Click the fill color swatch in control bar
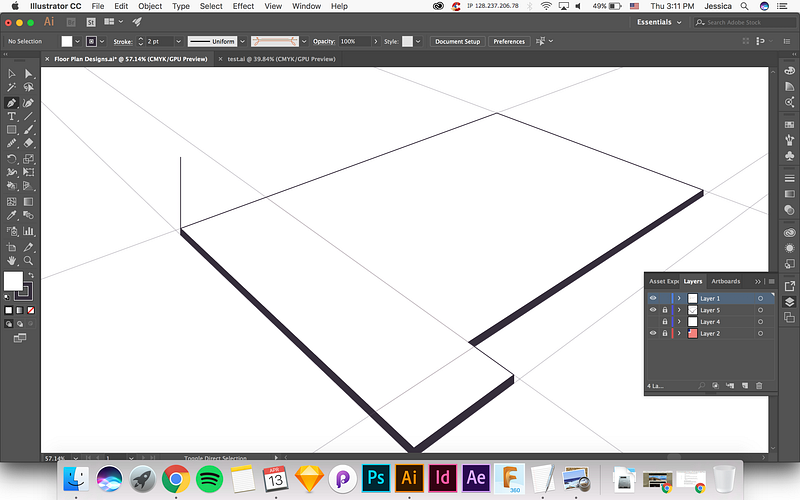The width and height of the screenshot is (800, 500). pos(68,42)
